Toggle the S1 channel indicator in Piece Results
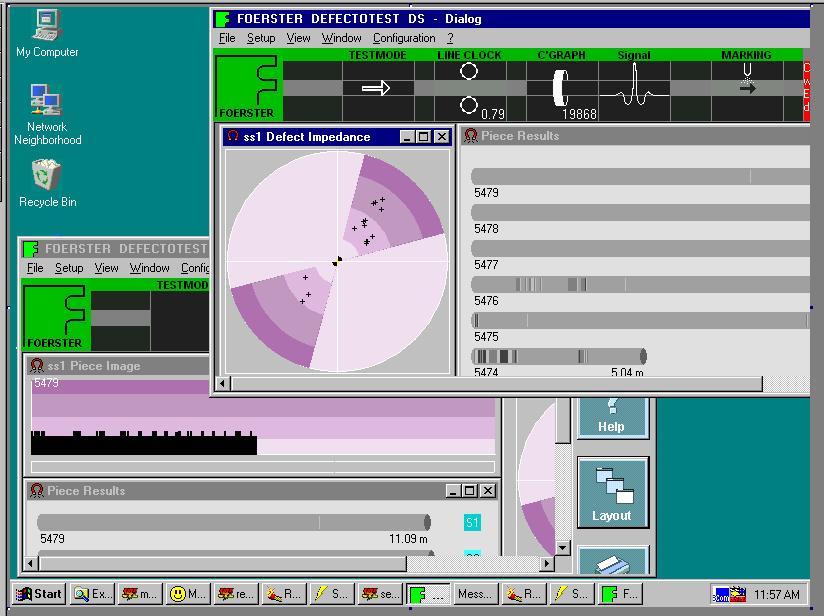 (x=472, y=522)
